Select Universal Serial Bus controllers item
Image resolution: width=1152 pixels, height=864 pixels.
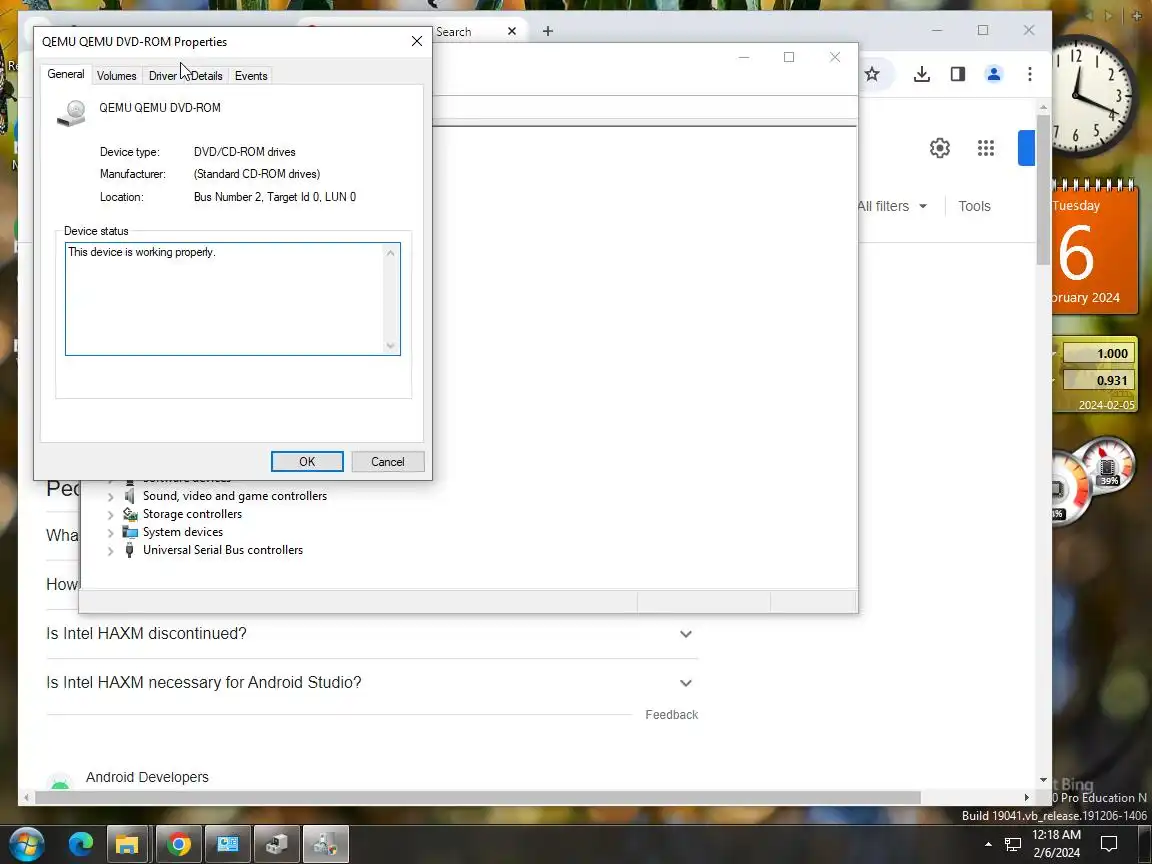(x=223, y=550)
